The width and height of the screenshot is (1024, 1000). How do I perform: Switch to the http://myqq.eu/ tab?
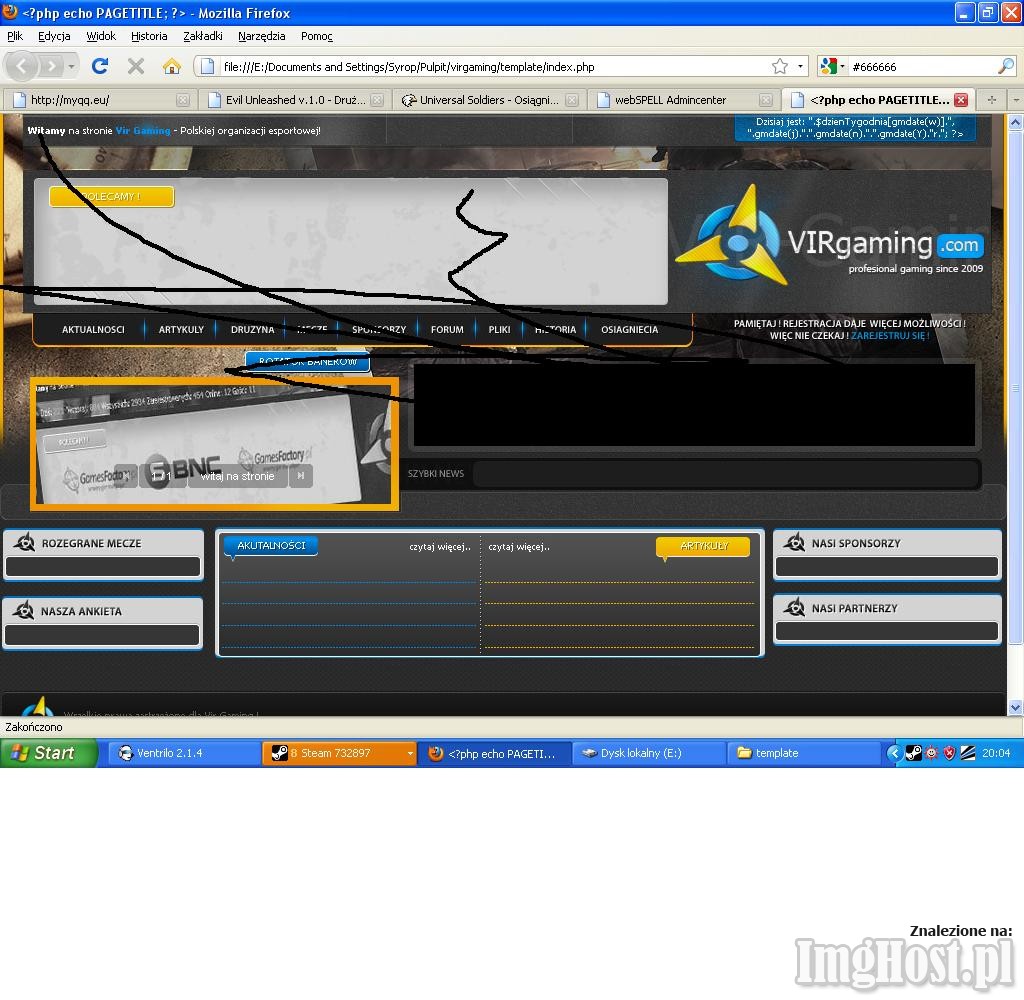coord(99,100)
